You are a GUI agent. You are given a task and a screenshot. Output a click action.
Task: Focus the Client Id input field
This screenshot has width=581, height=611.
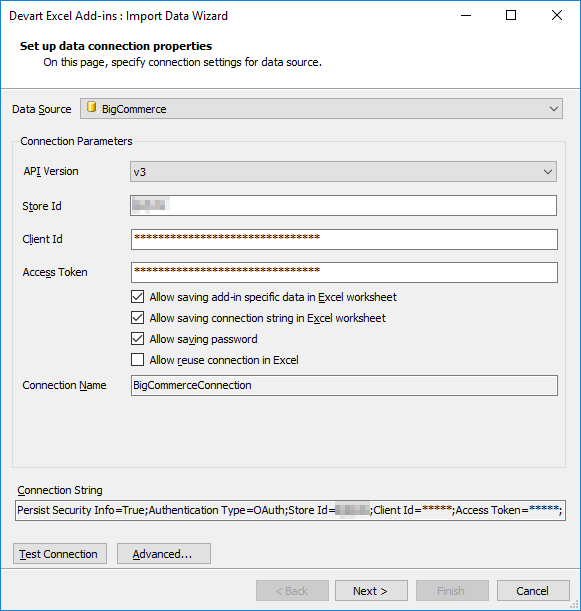click(344, 239)
